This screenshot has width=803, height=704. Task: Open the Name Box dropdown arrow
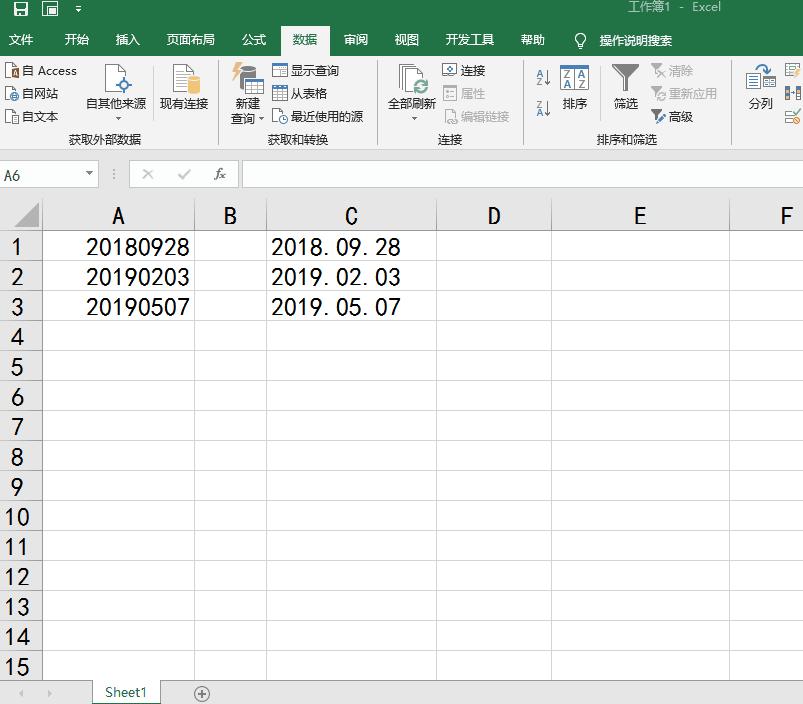pyautogui.click(x=88, y=173)
